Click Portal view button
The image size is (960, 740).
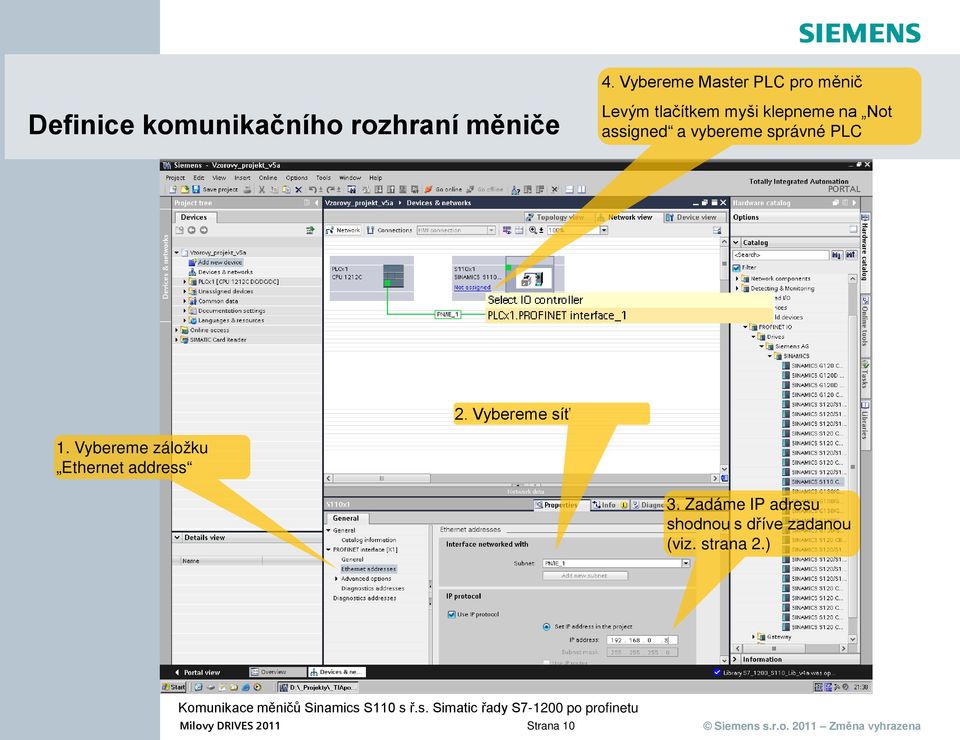pyautogui.click(x=197, y=672)
